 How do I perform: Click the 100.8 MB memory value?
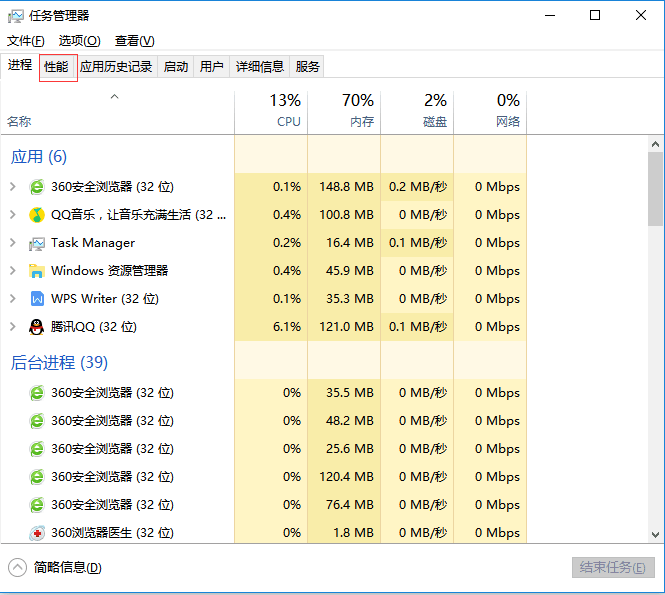[x=346, y=215]
